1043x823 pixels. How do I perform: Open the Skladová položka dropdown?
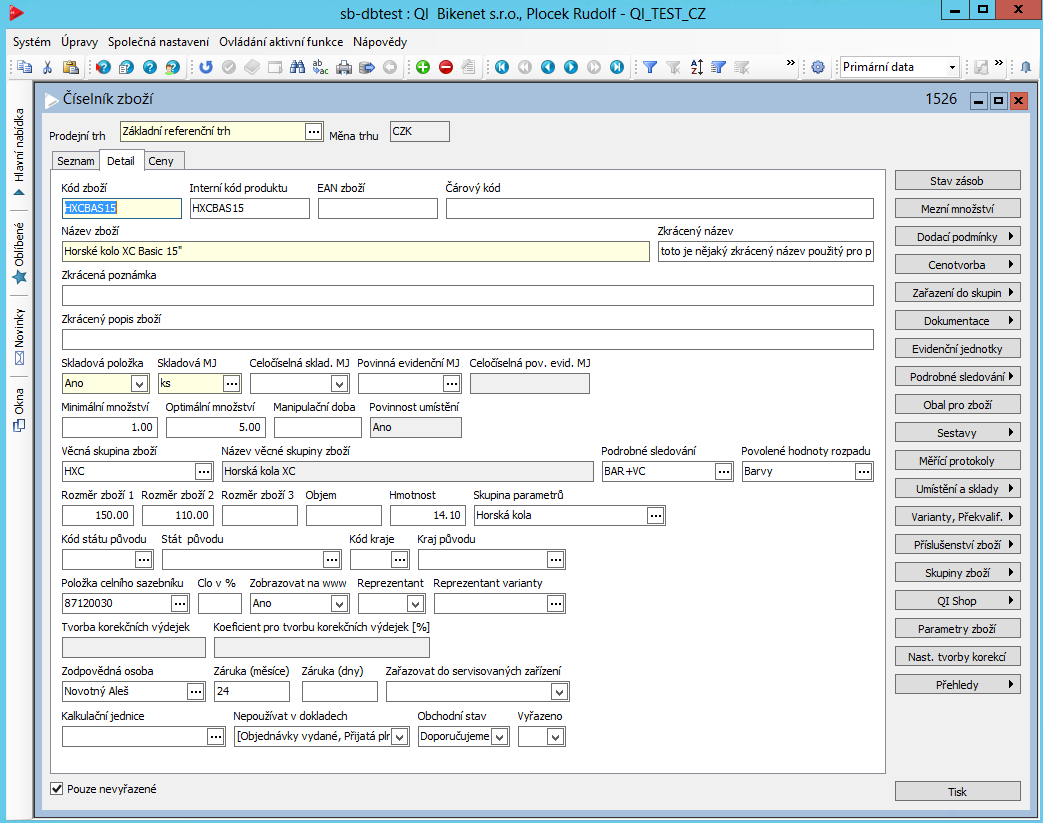click(139, 383)
